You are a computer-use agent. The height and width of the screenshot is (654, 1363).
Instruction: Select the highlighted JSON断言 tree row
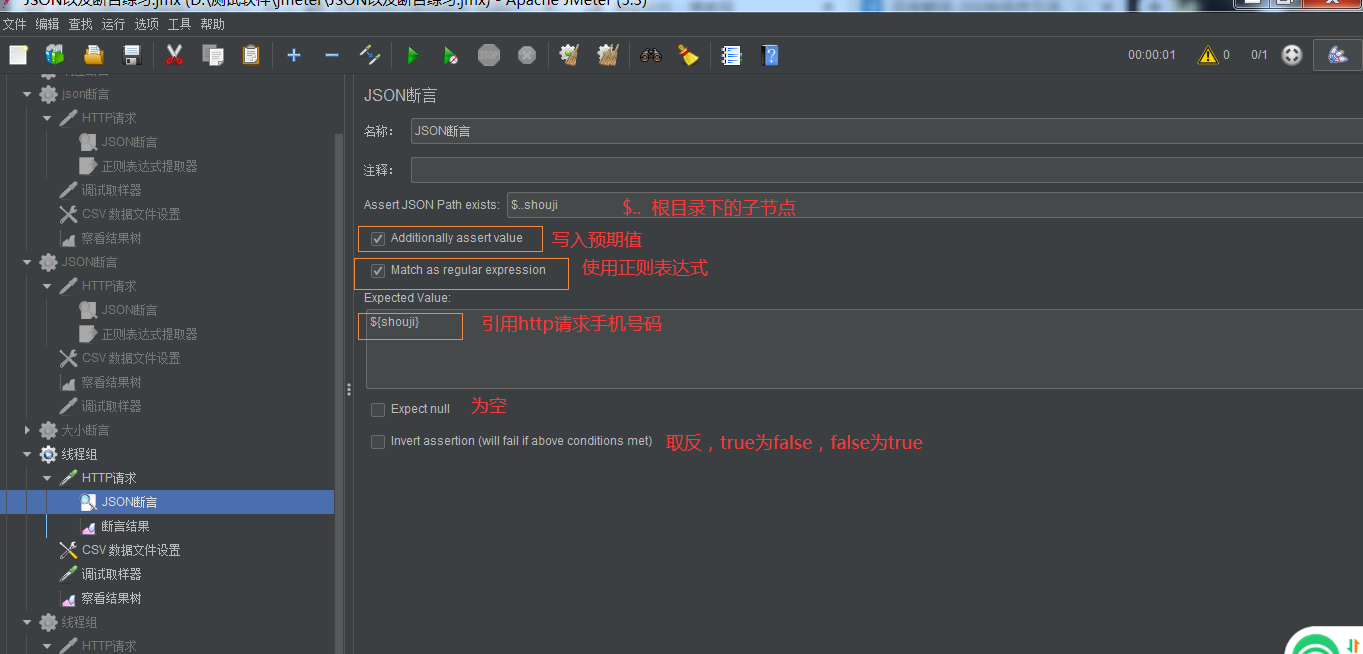pyautogui.click(x=167, y=502)
